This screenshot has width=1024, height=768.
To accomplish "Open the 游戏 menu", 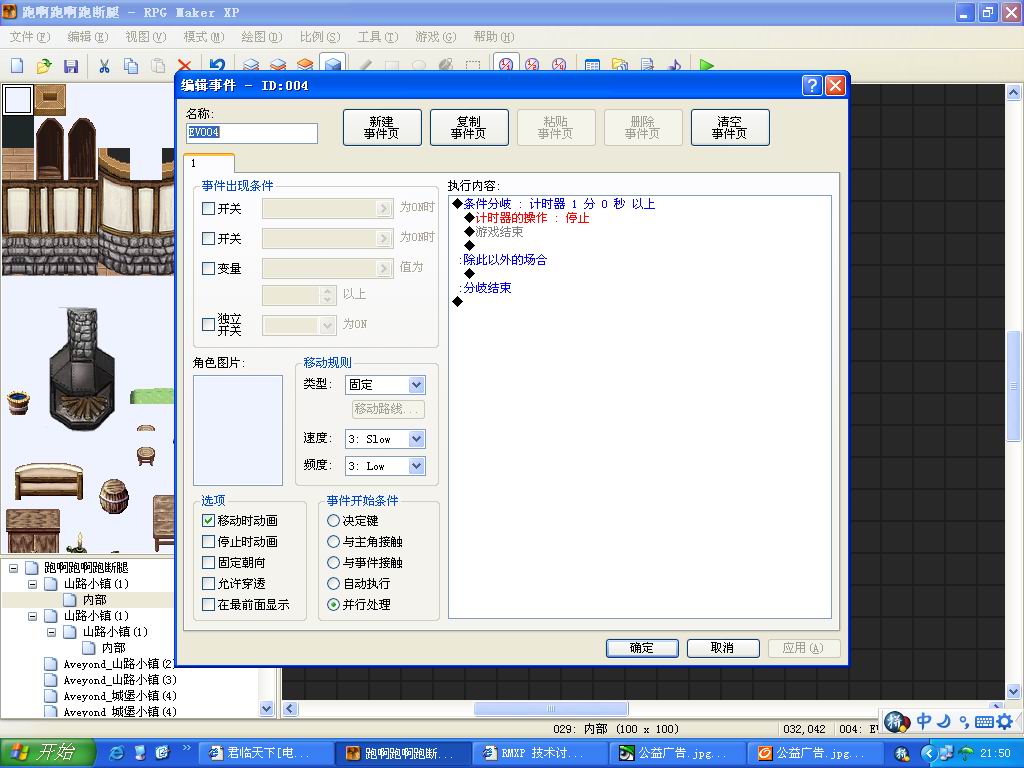I will tap(436, 37).
